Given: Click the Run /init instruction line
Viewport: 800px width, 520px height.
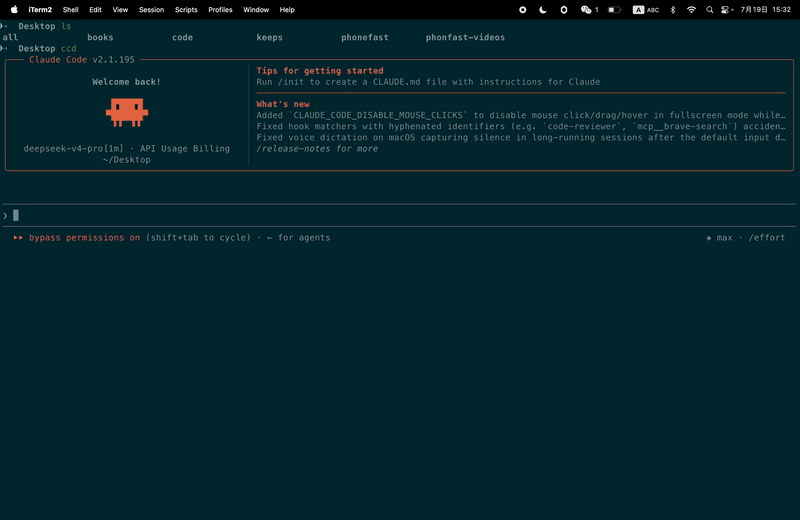Looking at the screenshot, I should pyautogui.click(x=428, y=82).
